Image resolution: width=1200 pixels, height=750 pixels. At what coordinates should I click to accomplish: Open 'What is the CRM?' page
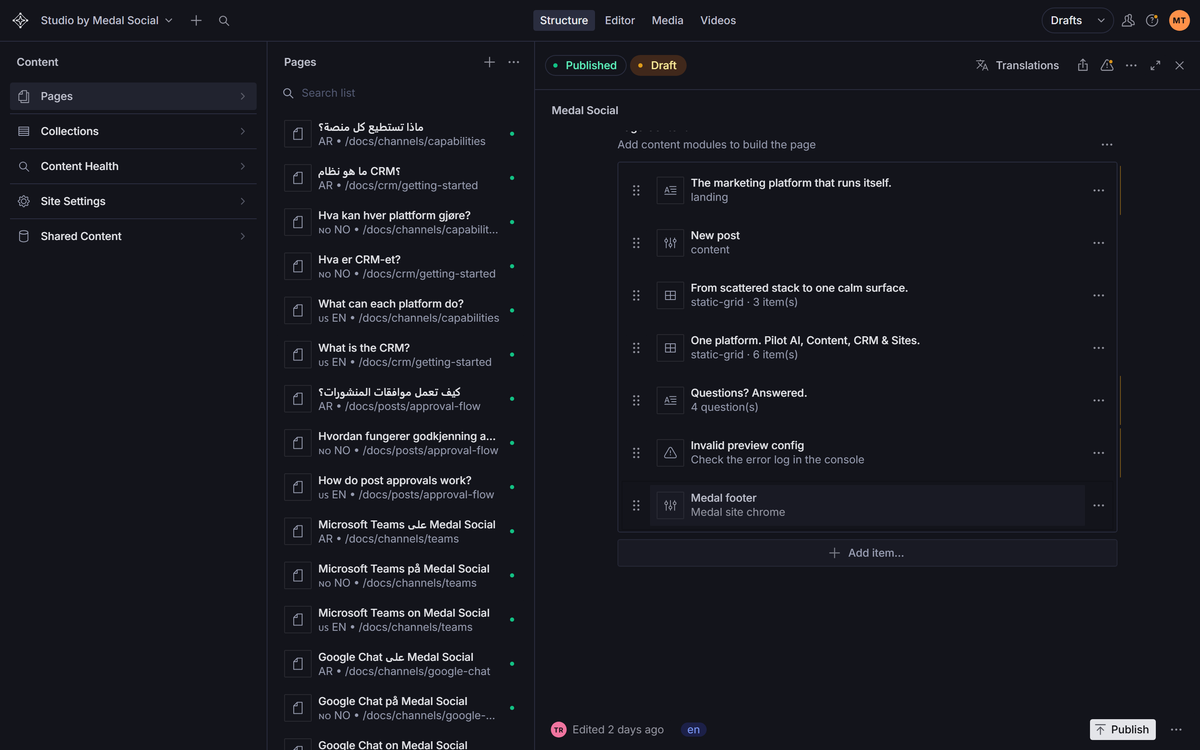click(x=401, y=355)
